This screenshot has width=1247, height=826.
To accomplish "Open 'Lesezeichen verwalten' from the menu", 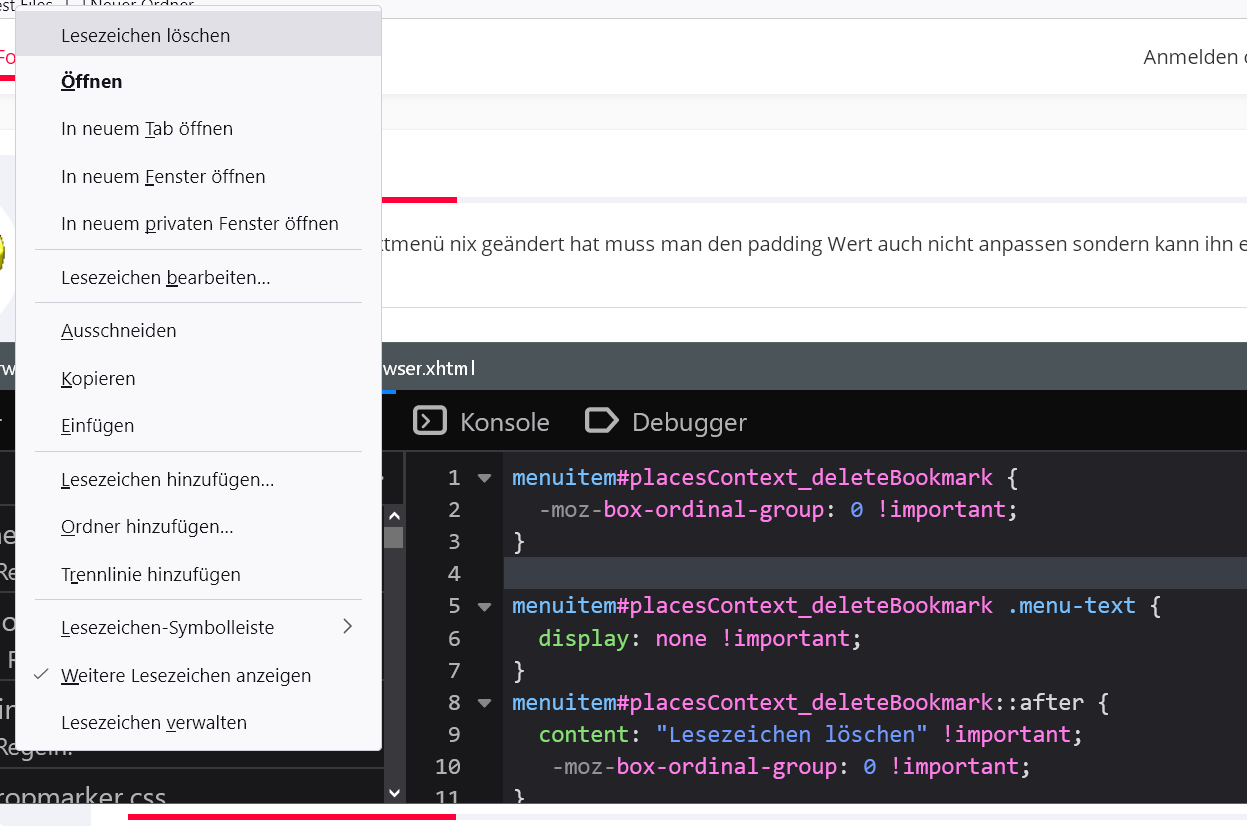I will click(x=154, y=723).
